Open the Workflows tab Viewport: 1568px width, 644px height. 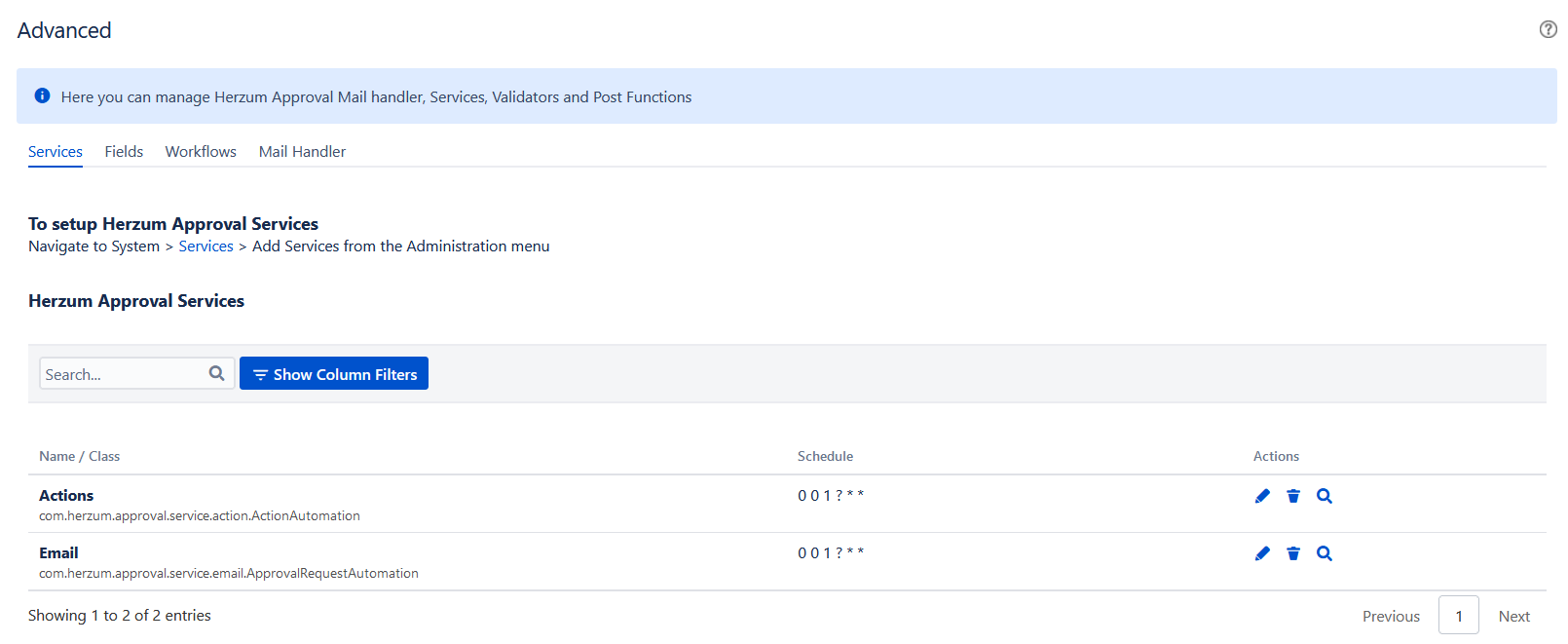pos(201,152)
